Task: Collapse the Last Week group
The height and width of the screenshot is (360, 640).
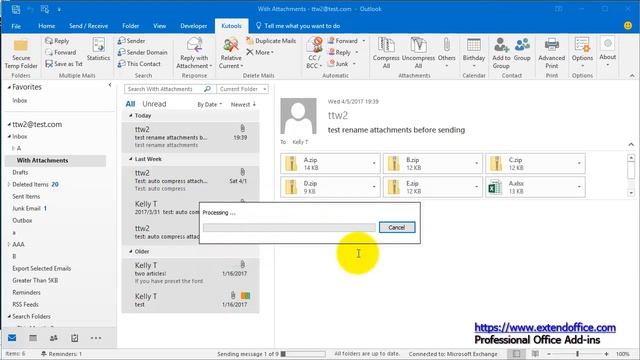Action: [131, 159]
